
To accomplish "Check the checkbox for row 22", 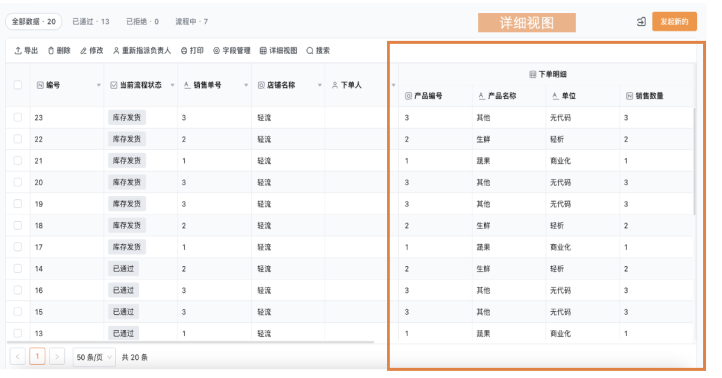I will [x=17, y=139].
